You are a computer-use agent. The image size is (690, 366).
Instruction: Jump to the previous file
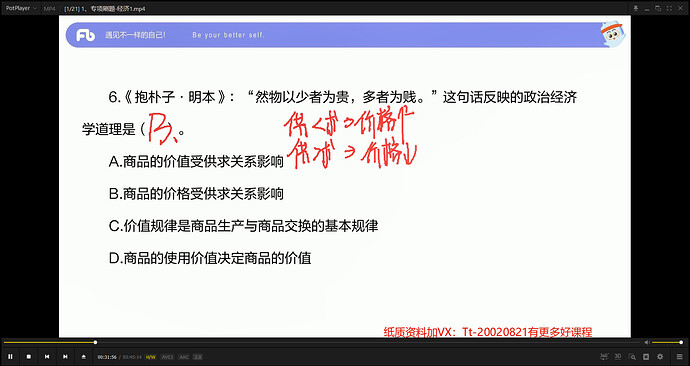pyautogui.click(x=47, y=357)
